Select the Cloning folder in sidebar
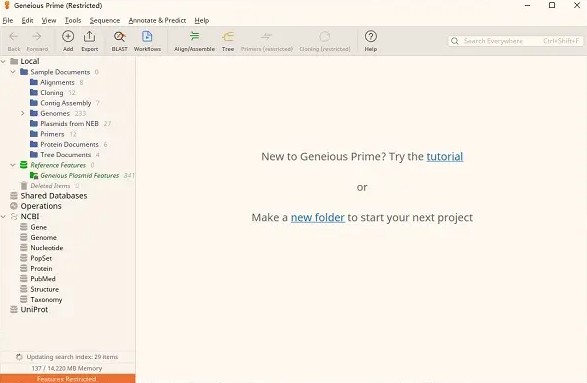Image resolution: width=587 pixels, height=383 pixels. tap(52, 92)
